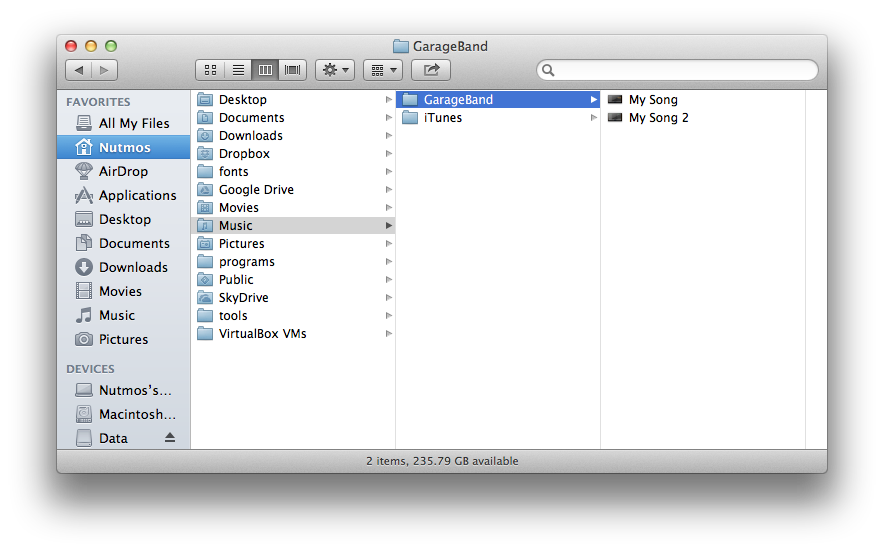
Task: Select Applications in Favorites sidebar
Action: tap(137, 195)
